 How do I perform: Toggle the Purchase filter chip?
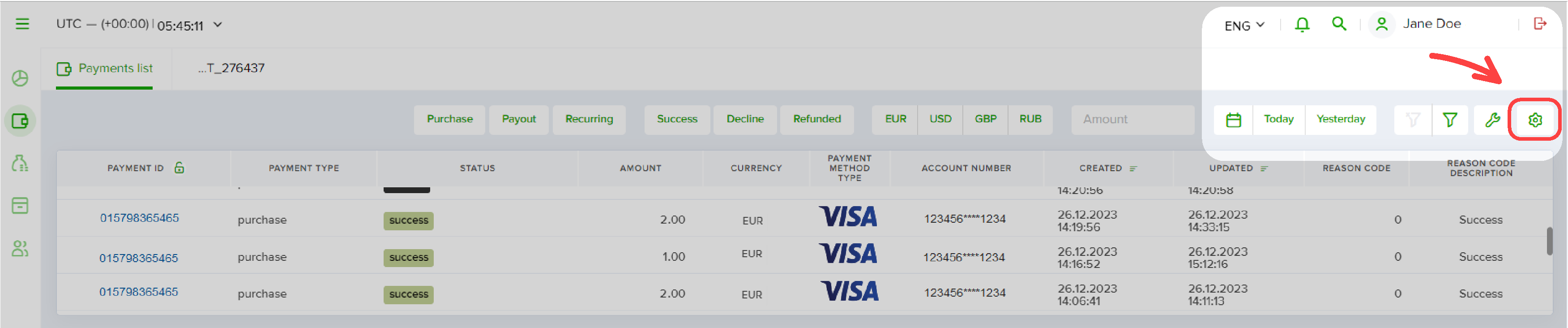449,120
